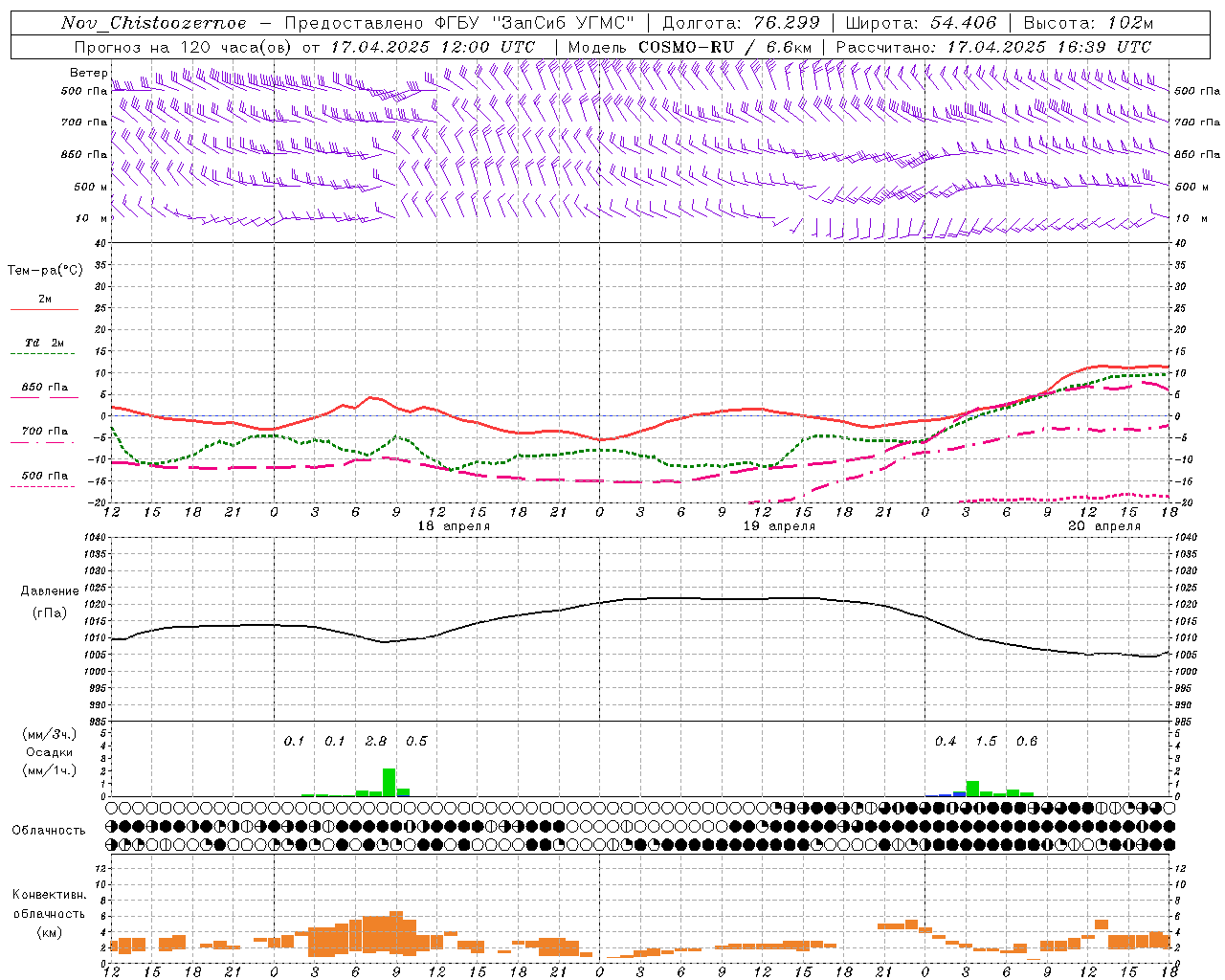Click the Модель COSMO-RU / 6.6км label
1225x980 pixels.
pyautogui.click(x=690, y=47)
